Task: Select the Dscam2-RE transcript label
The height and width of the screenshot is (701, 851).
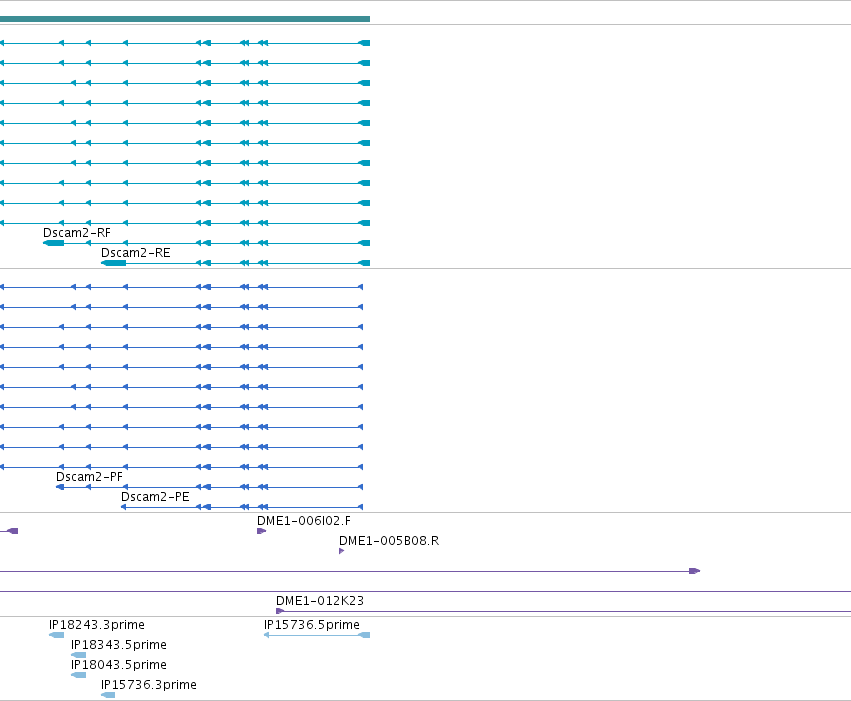Action: (x=136, y=253)
